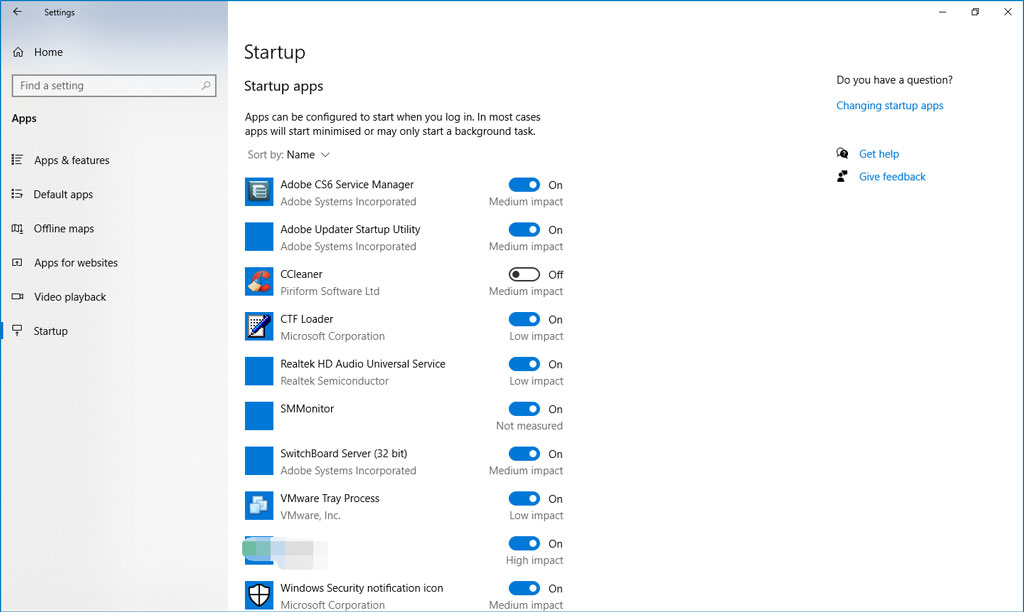The height and width of the screenshot is (612, 1024).
Task: Click the Adobe CS6 Service Manager app icon
Action: (259, 191)
